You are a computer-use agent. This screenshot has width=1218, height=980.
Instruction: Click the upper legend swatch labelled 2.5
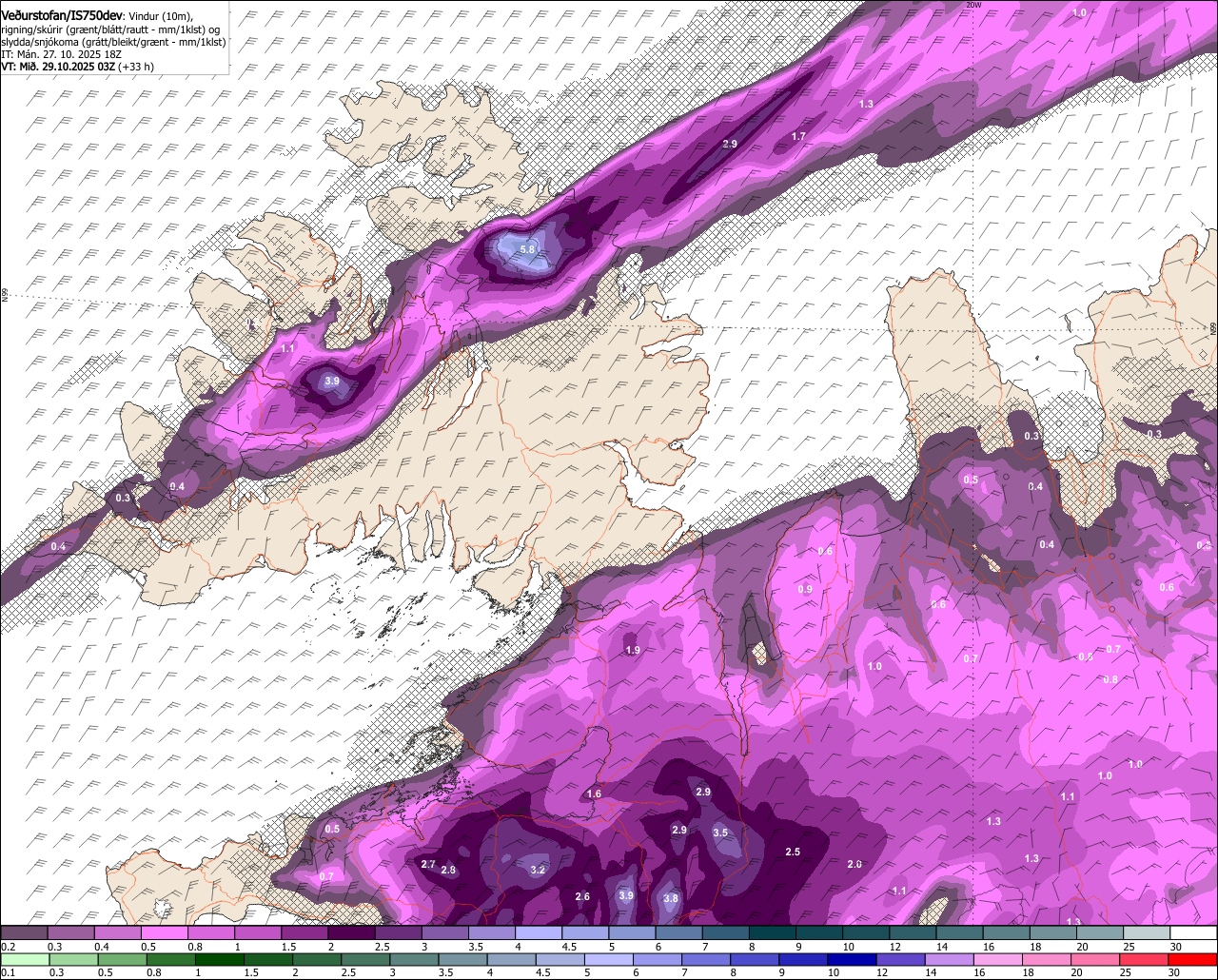click(x=398, y=933)
